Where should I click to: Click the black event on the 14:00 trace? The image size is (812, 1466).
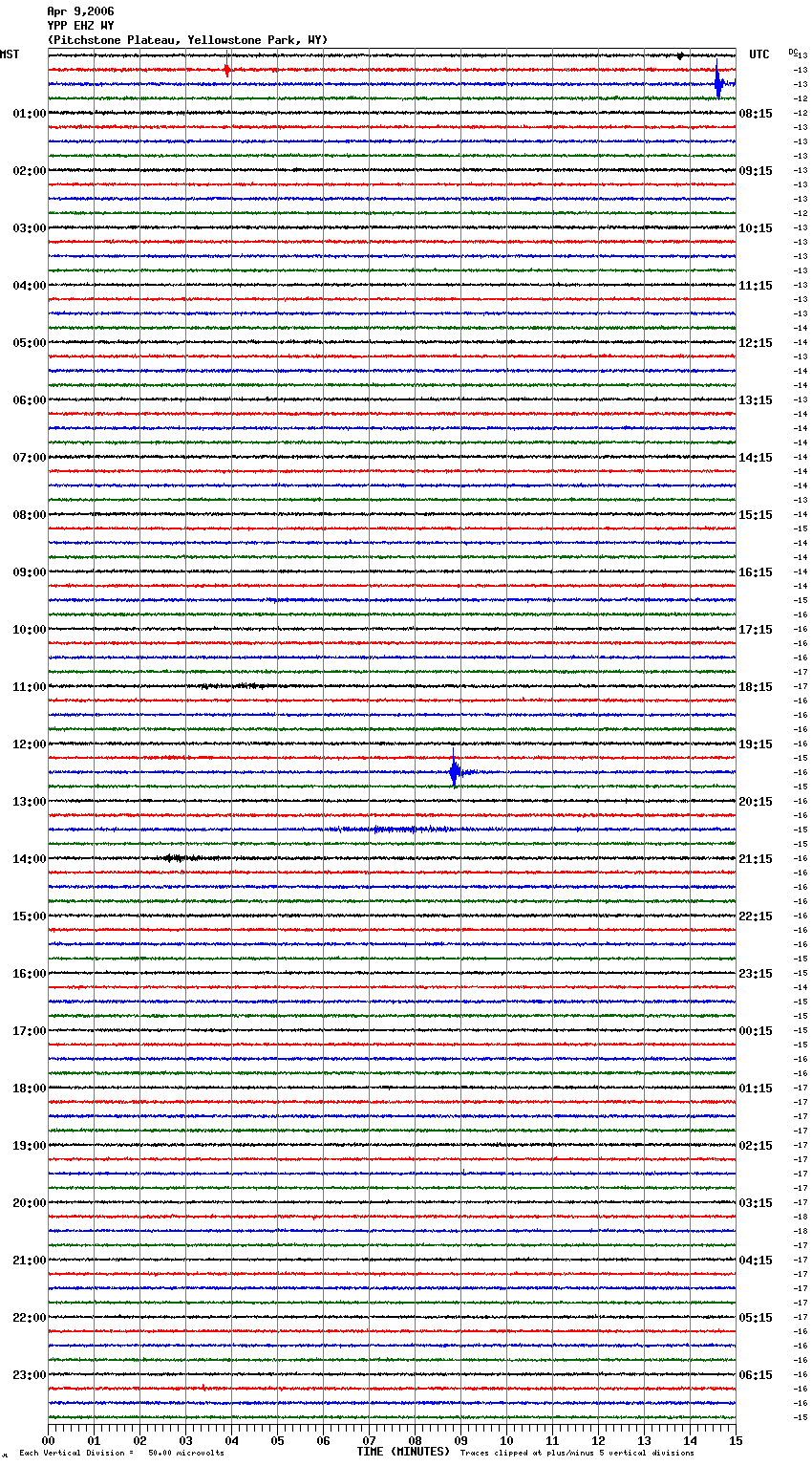point(180,858)
